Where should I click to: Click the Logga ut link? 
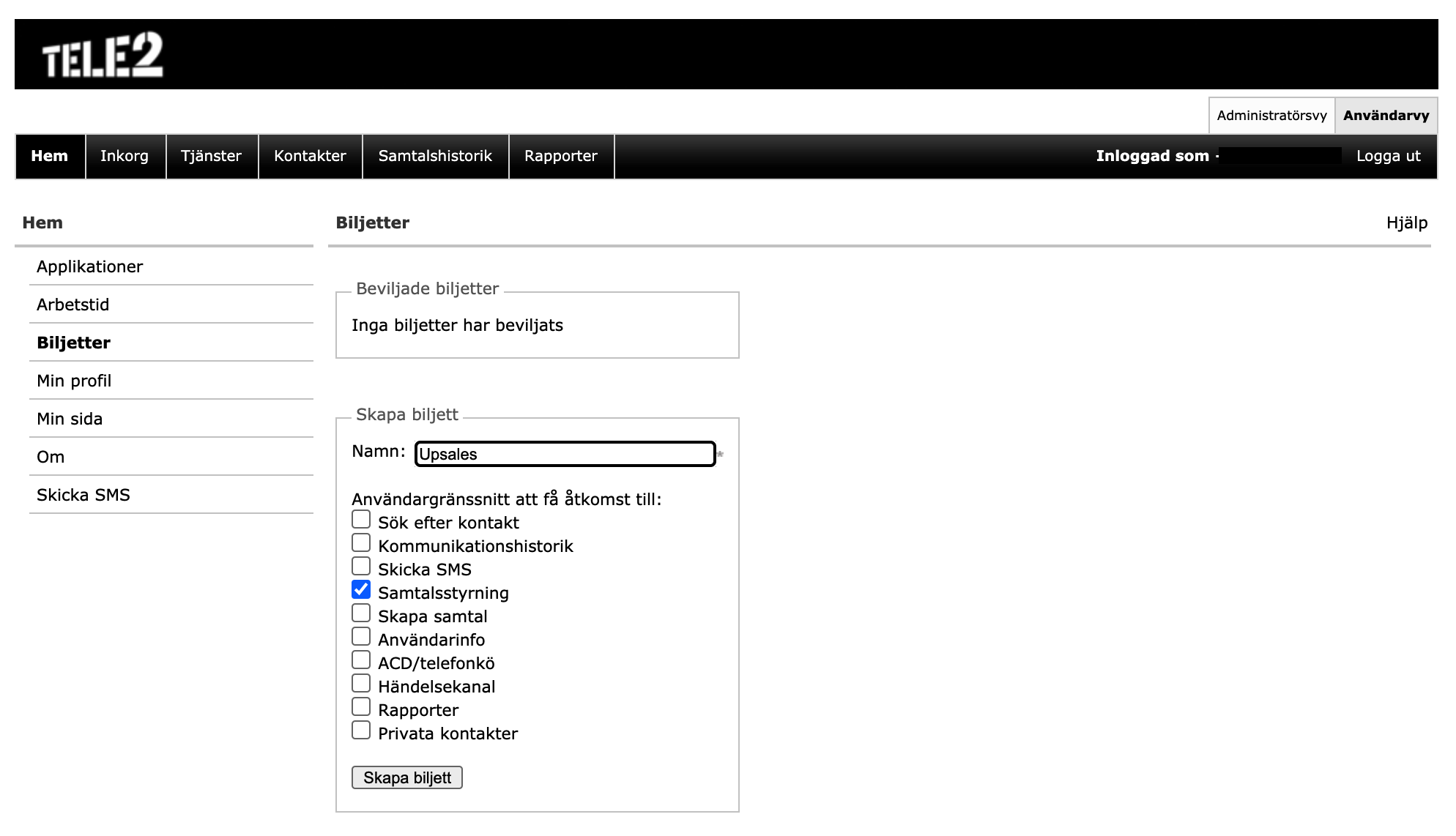tap(1388, 156)
